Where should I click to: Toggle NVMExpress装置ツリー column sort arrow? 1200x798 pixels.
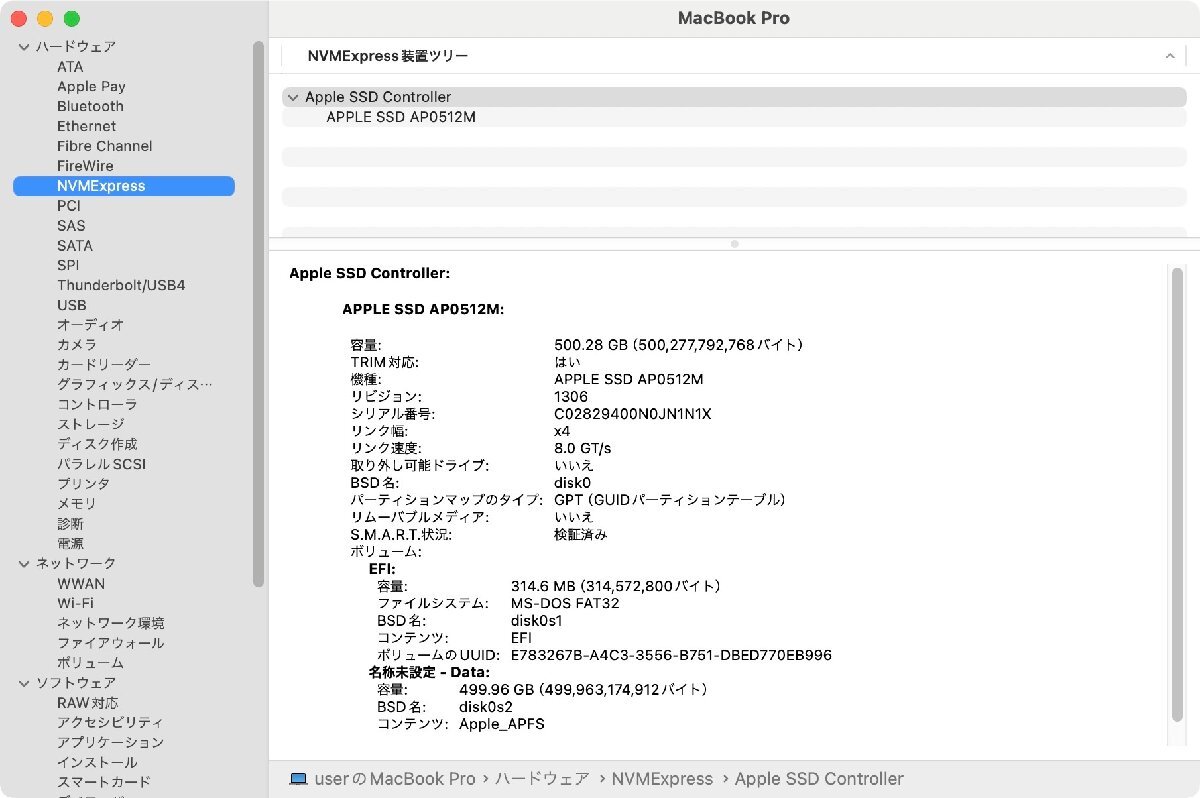point(1170,56)
